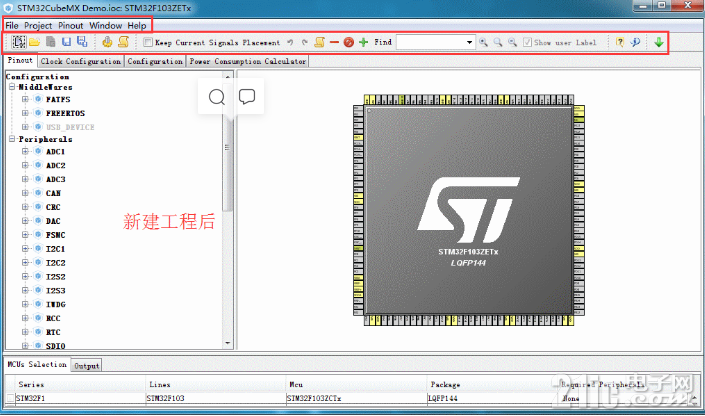Click the STM32CubeMX title bar app icon
Viewport: 705px width, 416px height.
(x=8, y=8)
